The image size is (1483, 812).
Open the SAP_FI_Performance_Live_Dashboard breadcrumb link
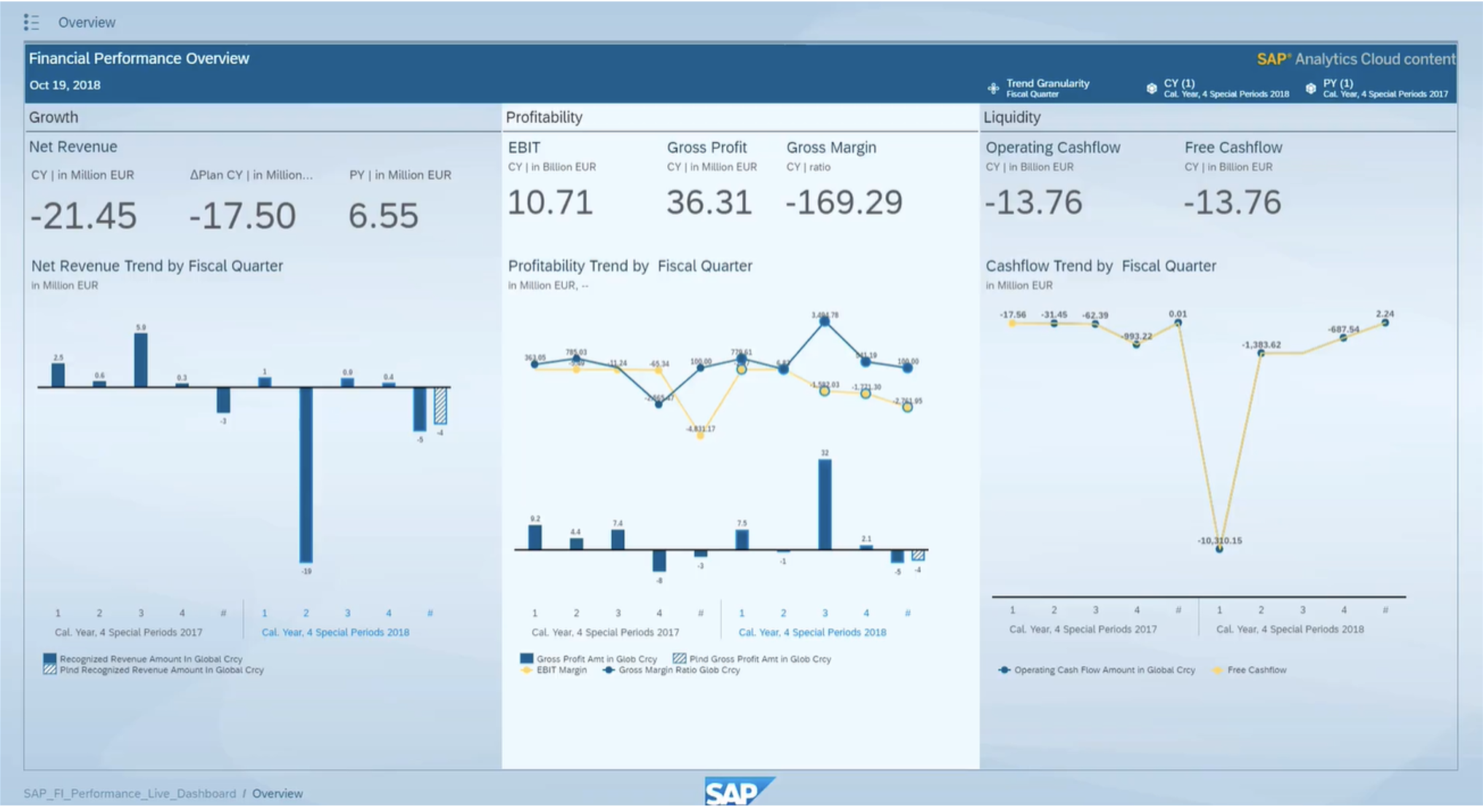[130, 793]
